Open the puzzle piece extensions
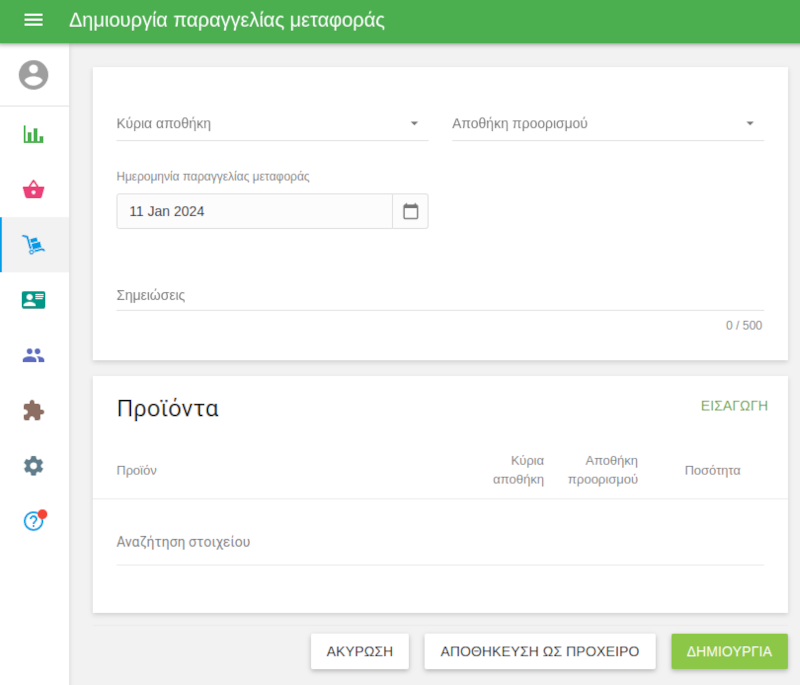The height and width of the screenshot is (685, 800). (x=34, y=410)
